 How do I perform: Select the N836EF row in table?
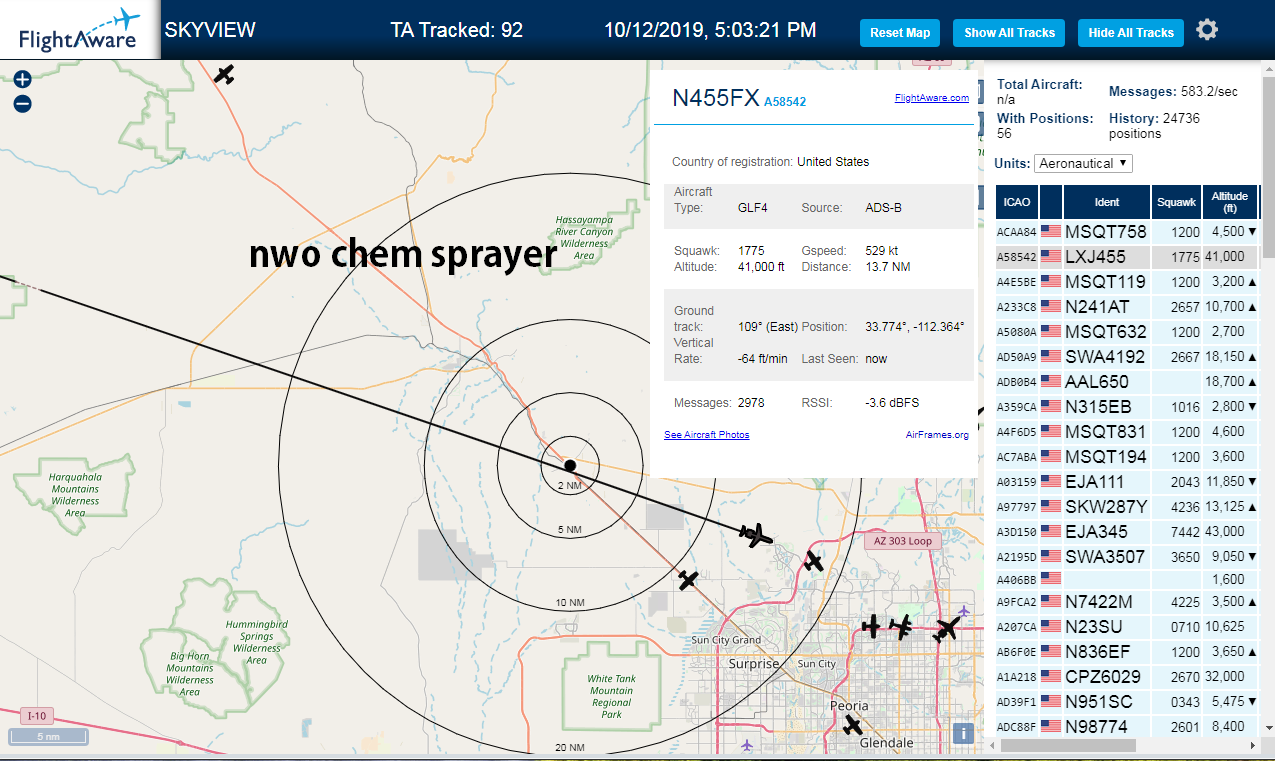tap(1126, 652)
